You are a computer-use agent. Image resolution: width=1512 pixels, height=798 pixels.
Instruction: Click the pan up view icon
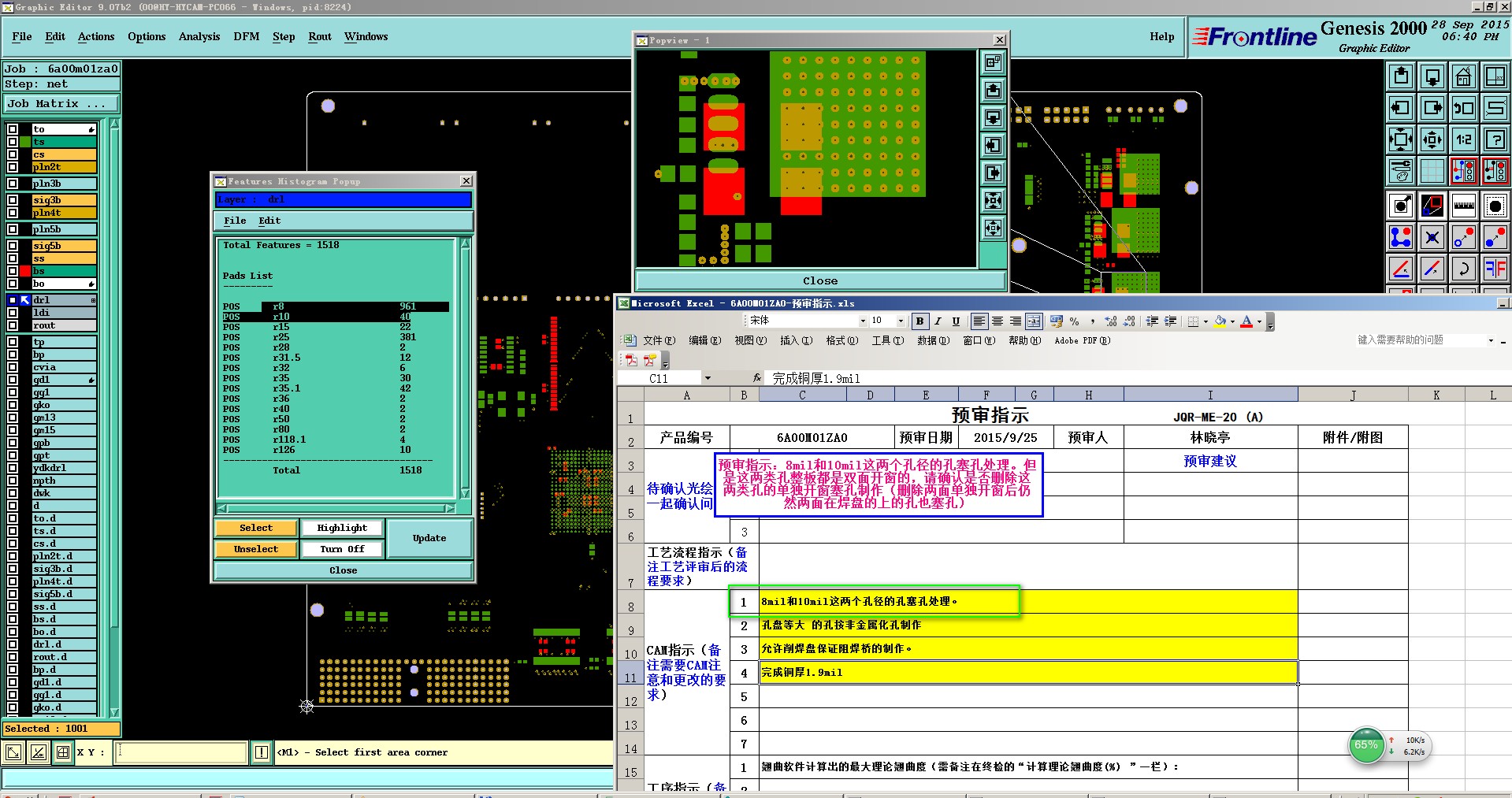[x=1401, y=76]
